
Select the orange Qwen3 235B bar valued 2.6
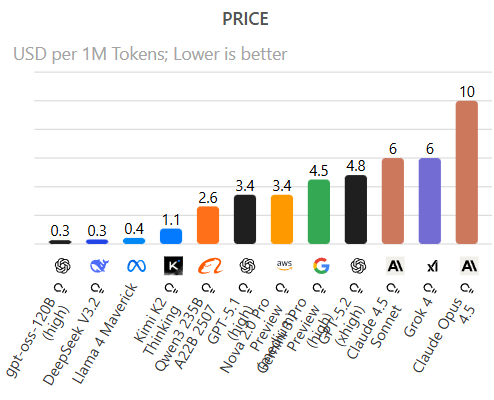[208, 225]
